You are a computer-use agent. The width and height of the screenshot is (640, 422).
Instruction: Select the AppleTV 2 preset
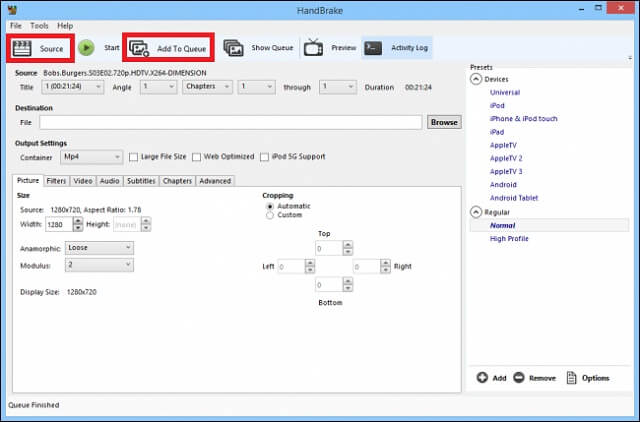click(x=506, y=158)
